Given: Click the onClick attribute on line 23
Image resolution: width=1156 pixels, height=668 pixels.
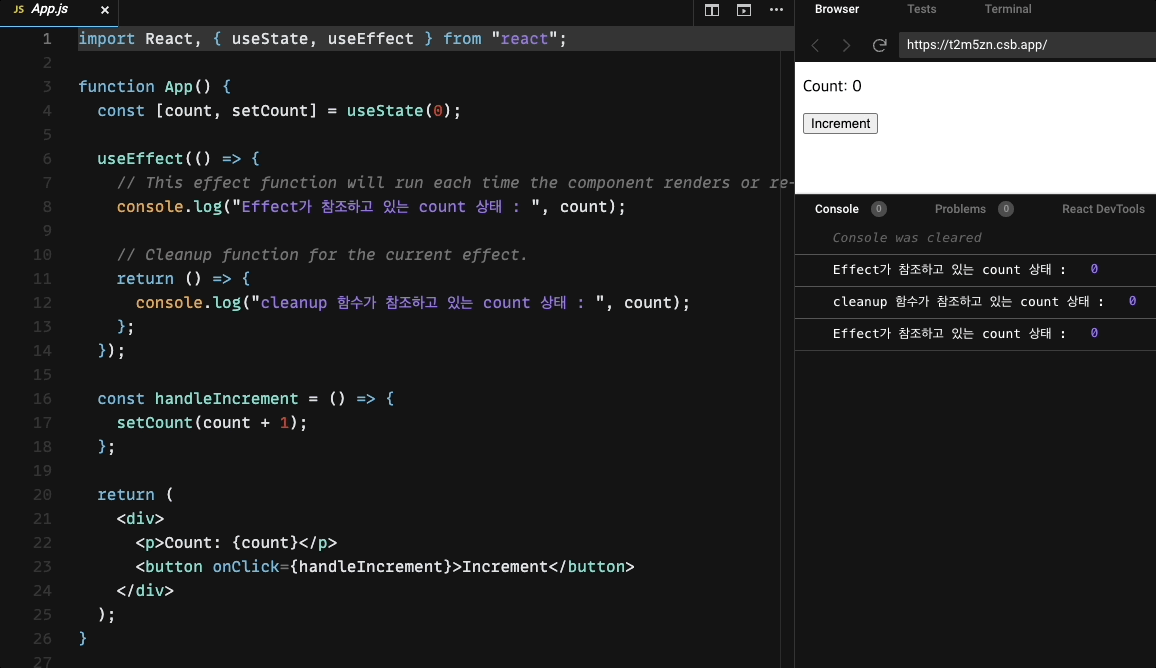Looking at the screenshot, I should [246, 566].
